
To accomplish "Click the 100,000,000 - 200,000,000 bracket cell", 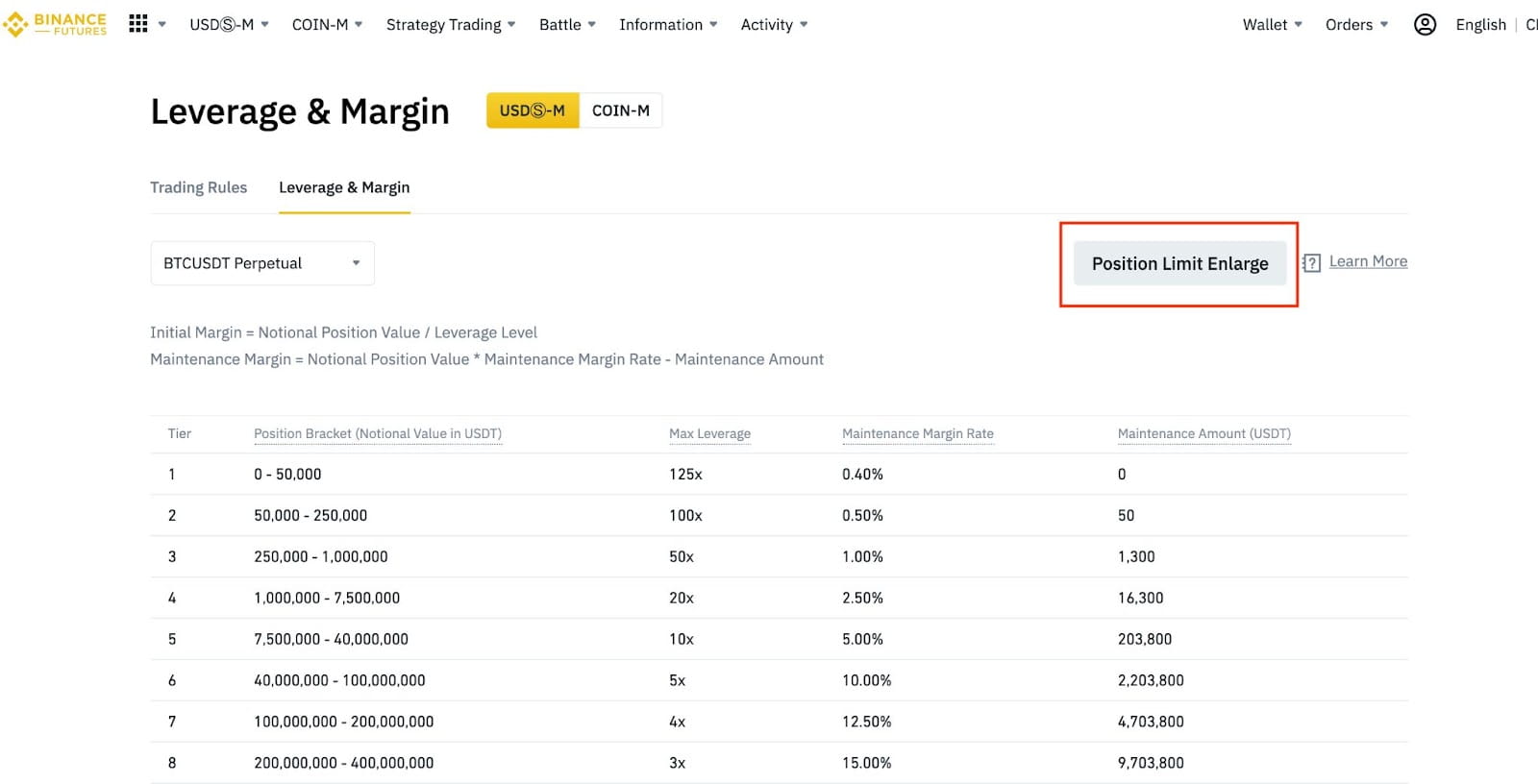I will coord(343,723).
